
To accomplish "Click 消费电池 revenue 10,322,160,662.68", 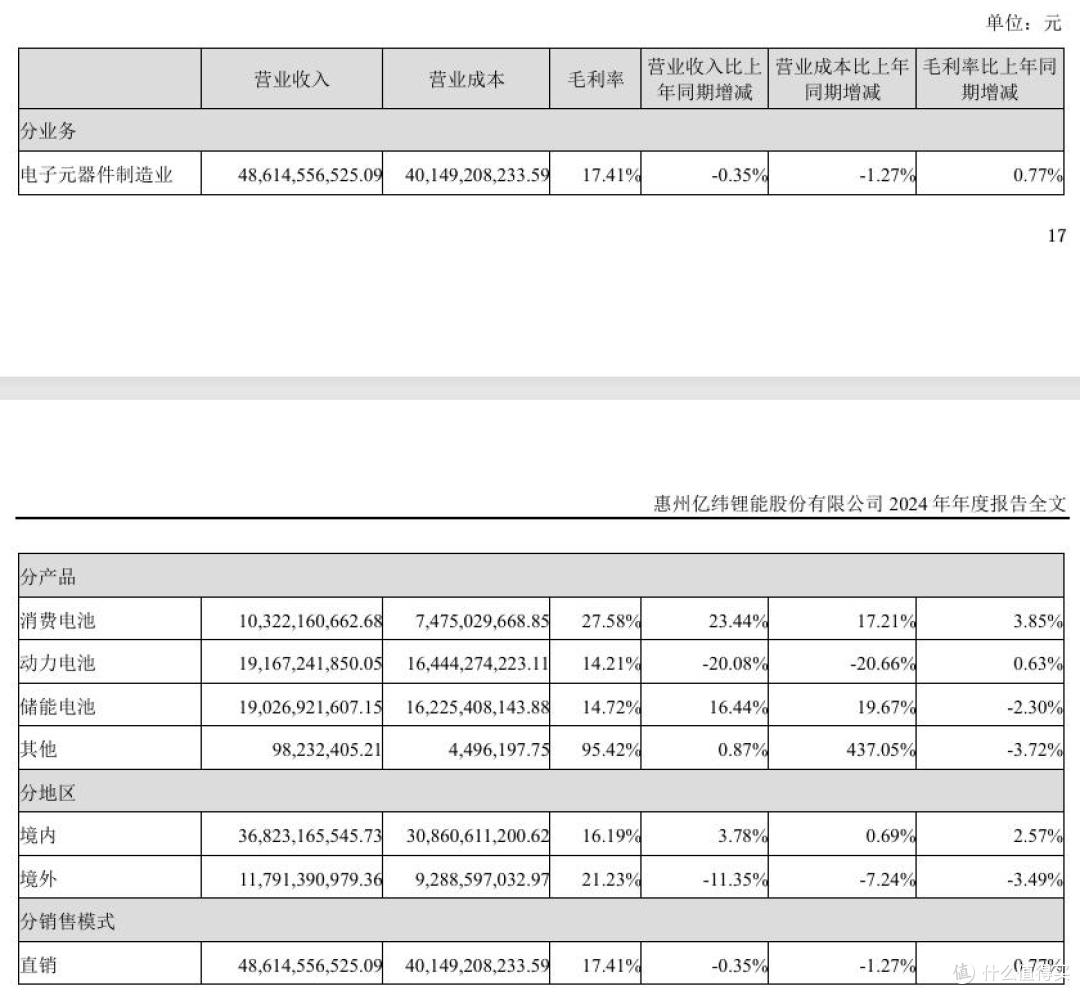I will 310,620.
